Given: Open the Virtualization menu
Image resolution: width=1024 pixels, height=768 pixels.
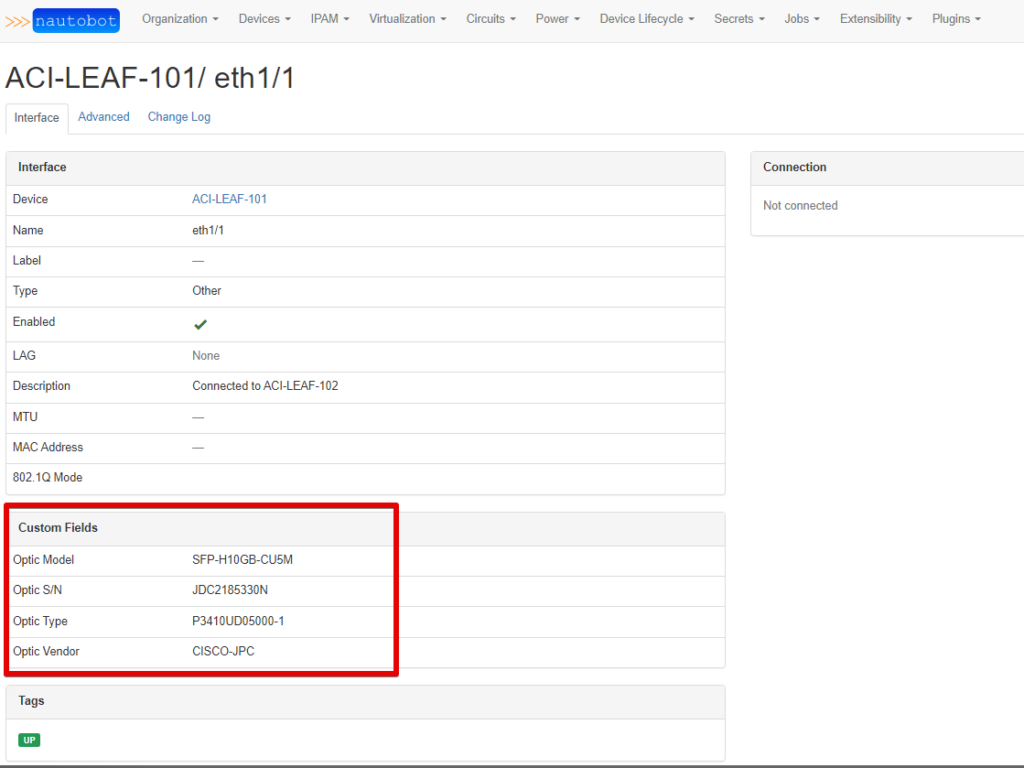Looking at the screenshot, I should click(408, 19).
